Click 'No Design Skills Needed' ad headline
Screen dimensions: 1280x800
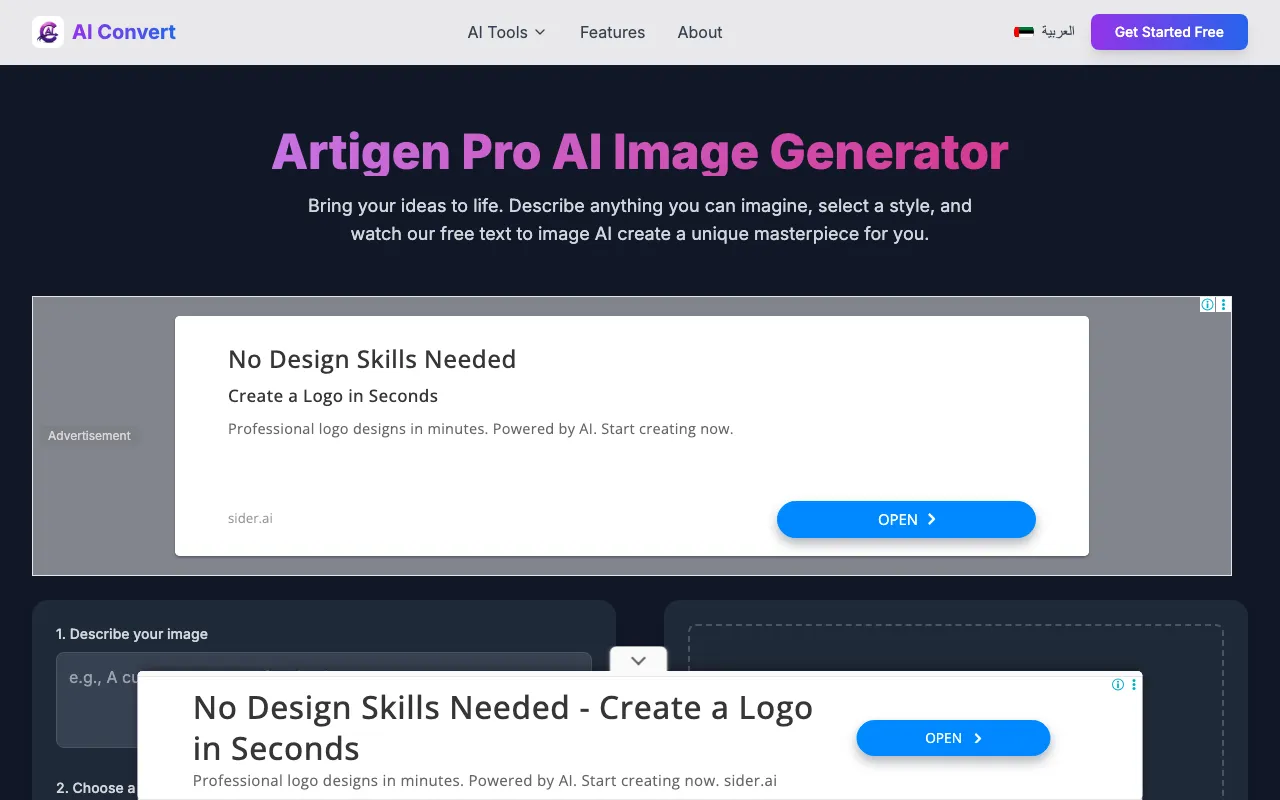[x=372, y=359]
